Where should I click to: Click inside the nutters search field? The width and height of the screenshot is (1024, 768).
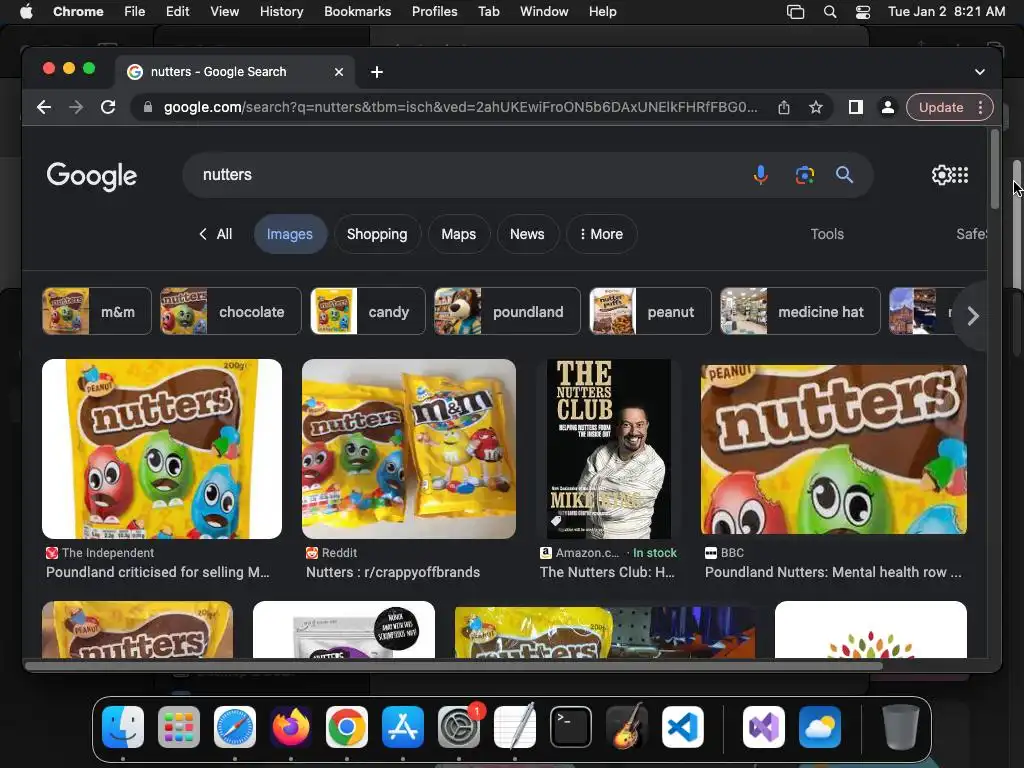pyautogui.click(x=470, y=175)
